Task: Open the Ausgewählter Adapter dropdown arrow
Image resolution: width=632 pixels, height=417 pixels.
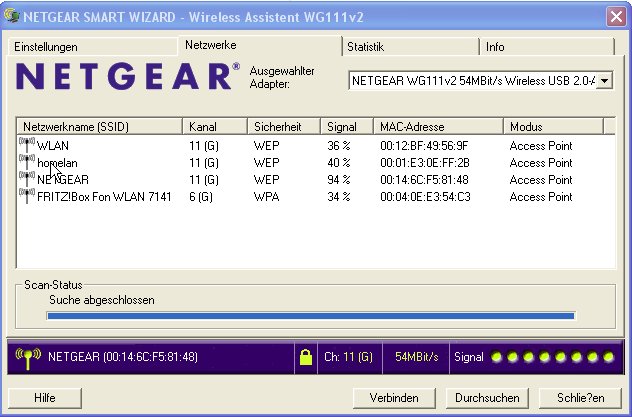Action: point(604,81)
